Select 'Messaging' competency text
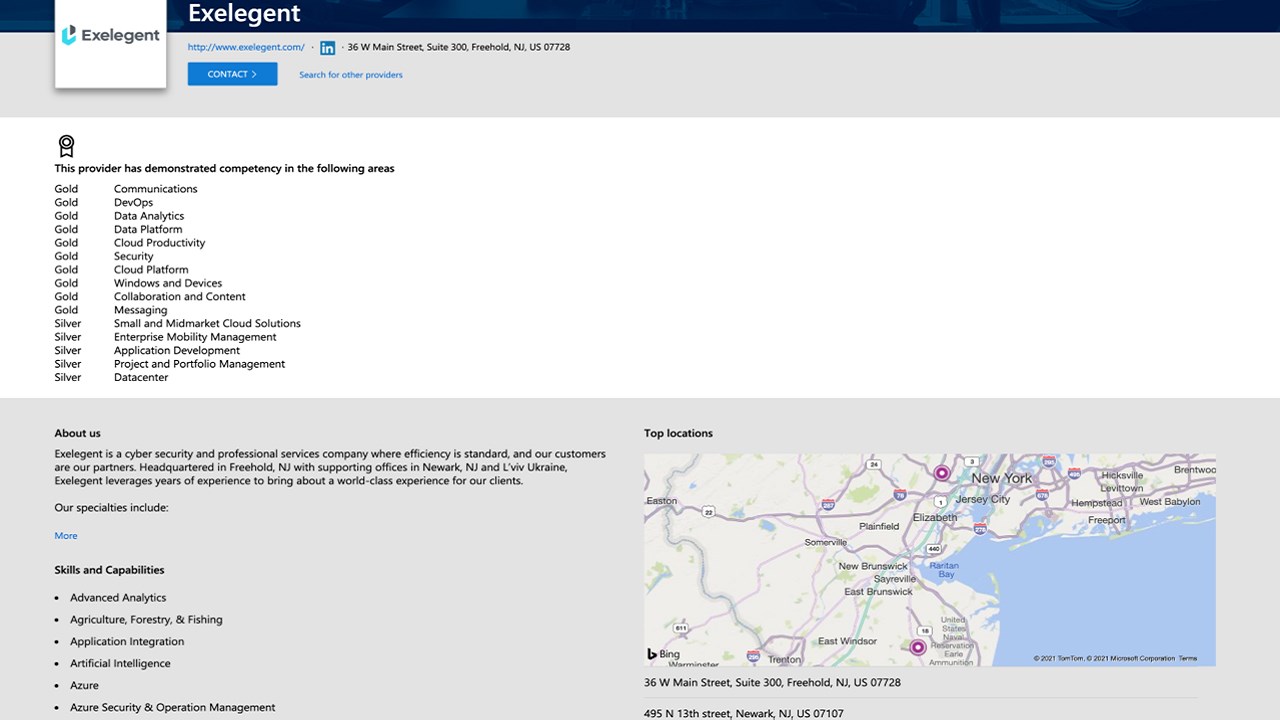The image size is (1280, 720). pyautogui.click(x=140, y=311)
